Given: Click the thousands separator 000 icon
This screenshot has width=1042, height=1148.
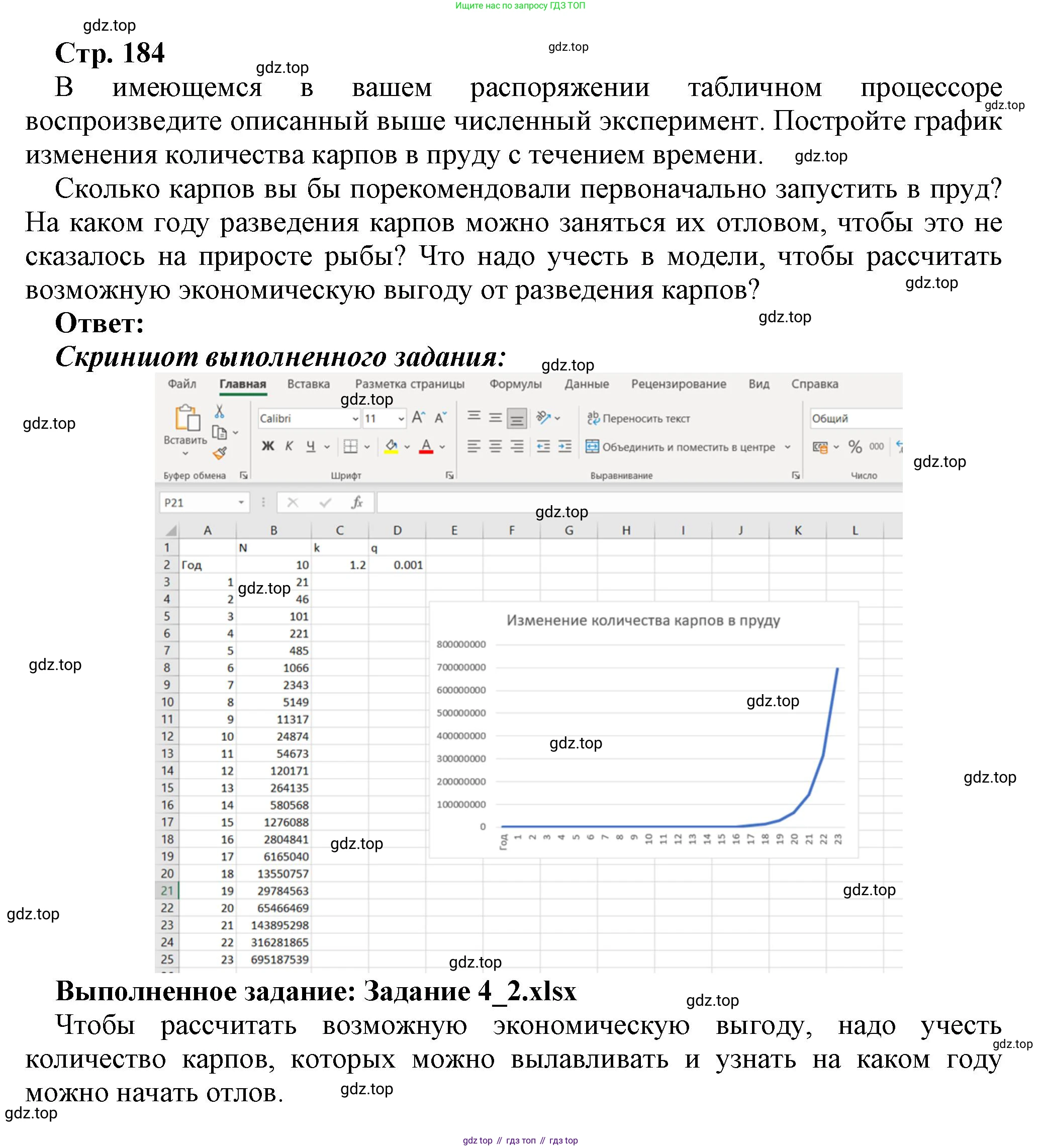Looking at the screenshot, I should pos(876,447).
